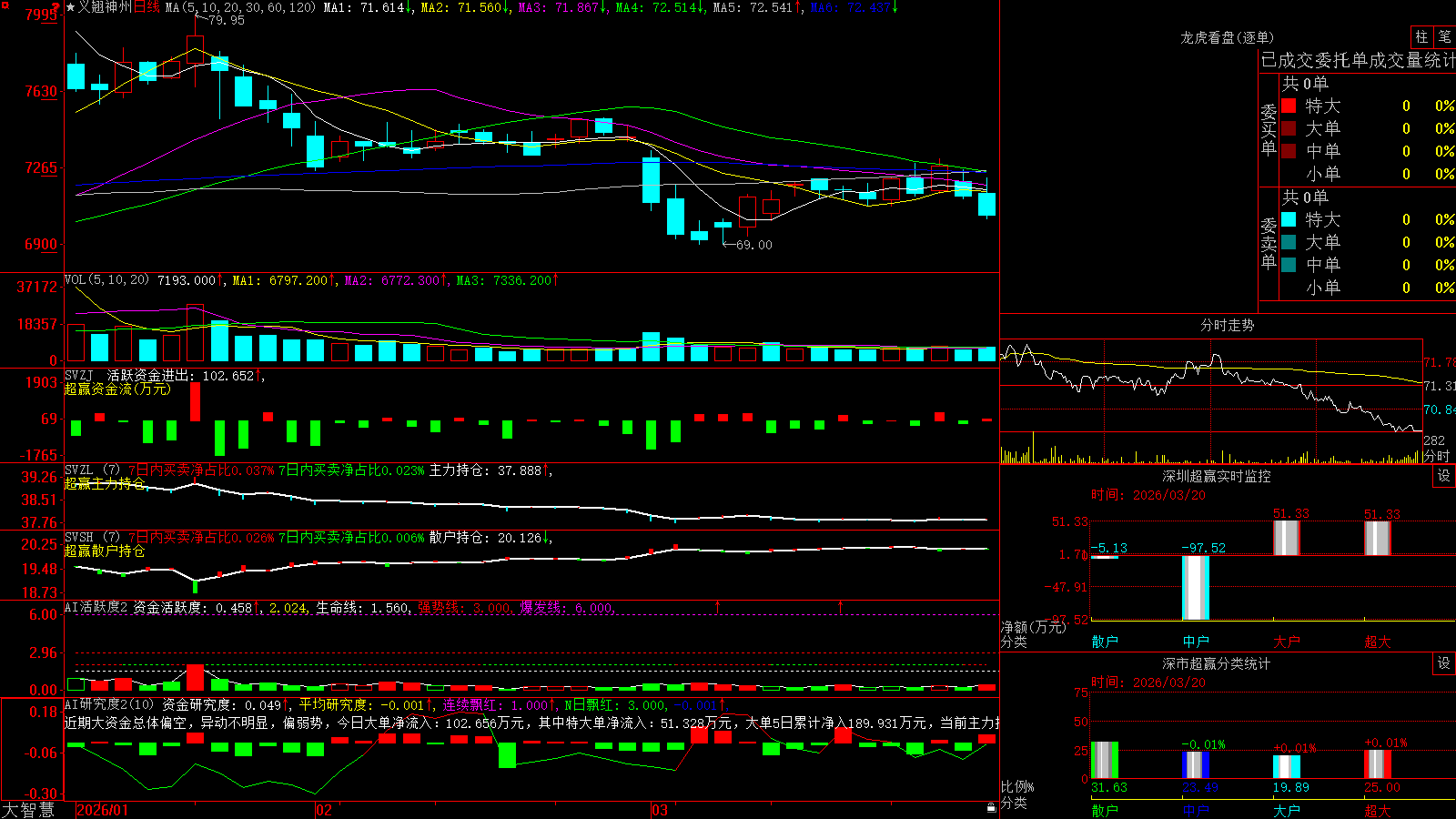Select the 日线 period label

pos(147,7)
